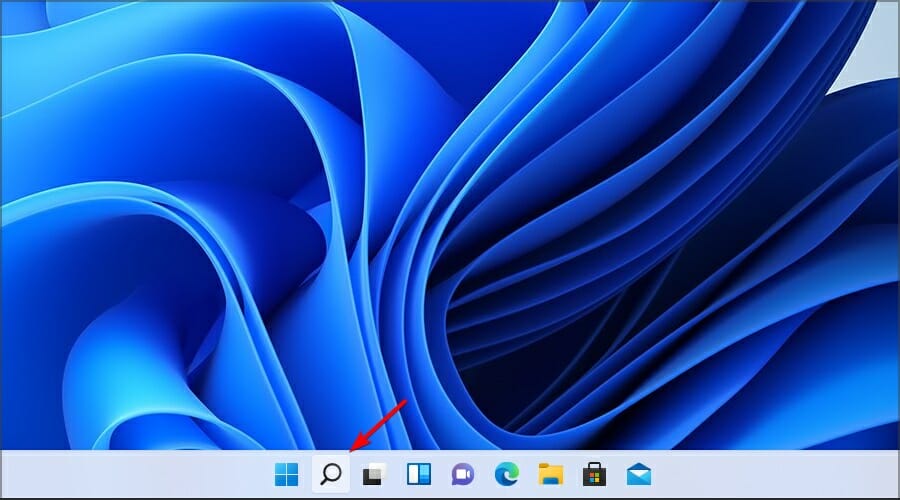Open the Mail app
900x500 pixels.
coord(638,474)
